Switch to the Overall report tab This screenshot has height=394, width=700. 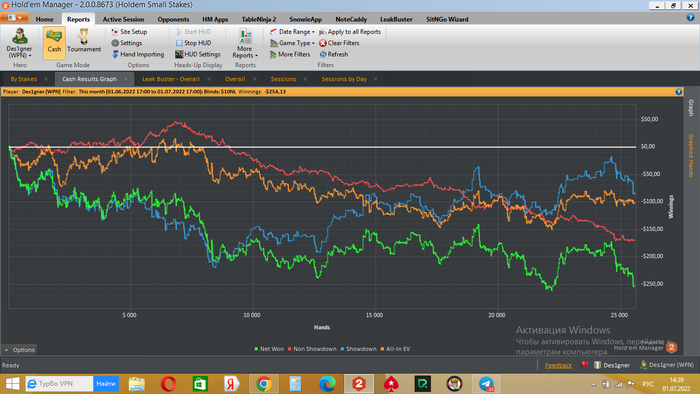[x=235, y=79]
